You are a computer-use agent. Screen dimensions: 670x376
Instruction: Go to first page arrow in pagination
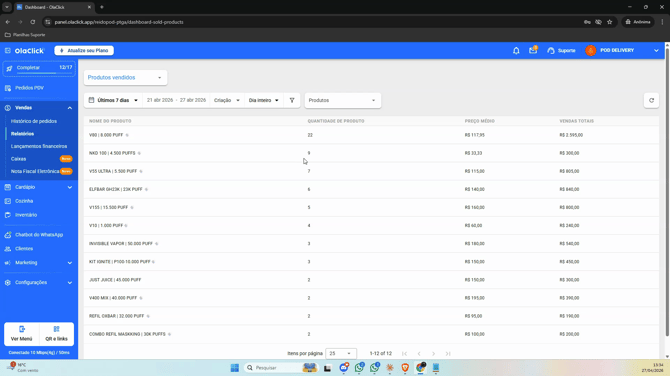tap(404, 354)
